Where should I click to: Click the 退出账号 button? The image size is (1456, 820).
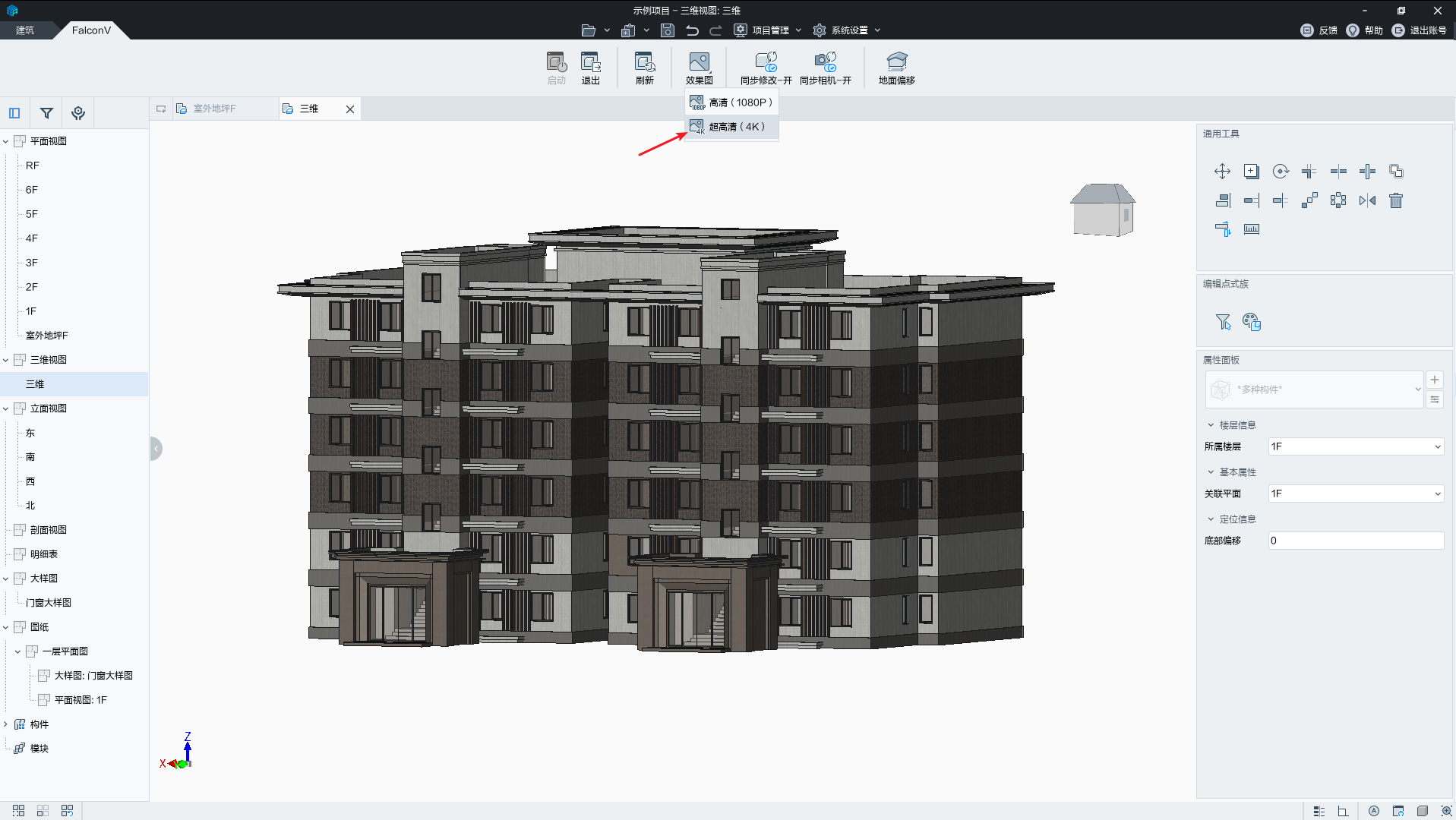(1419, 30)
